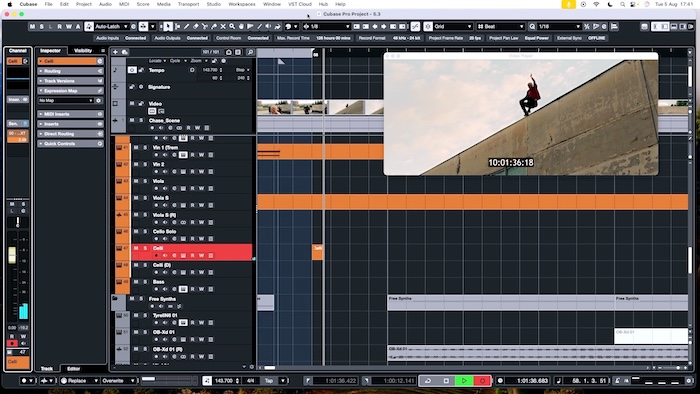The image size is (700, 394).
Task: Select the Split scissors tool
Action: click(205, 26)
